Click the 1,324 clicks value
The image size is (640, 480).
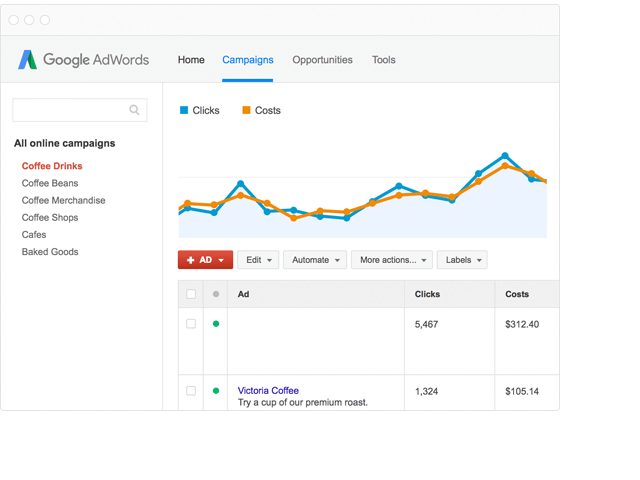pyautogui.click(x=426, y=391)
